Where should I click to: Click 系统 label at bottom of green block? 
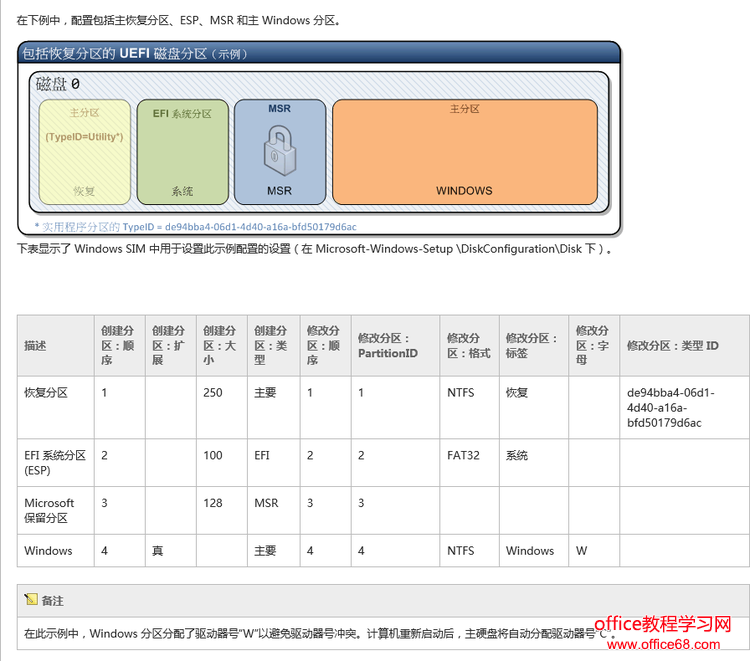182,191
